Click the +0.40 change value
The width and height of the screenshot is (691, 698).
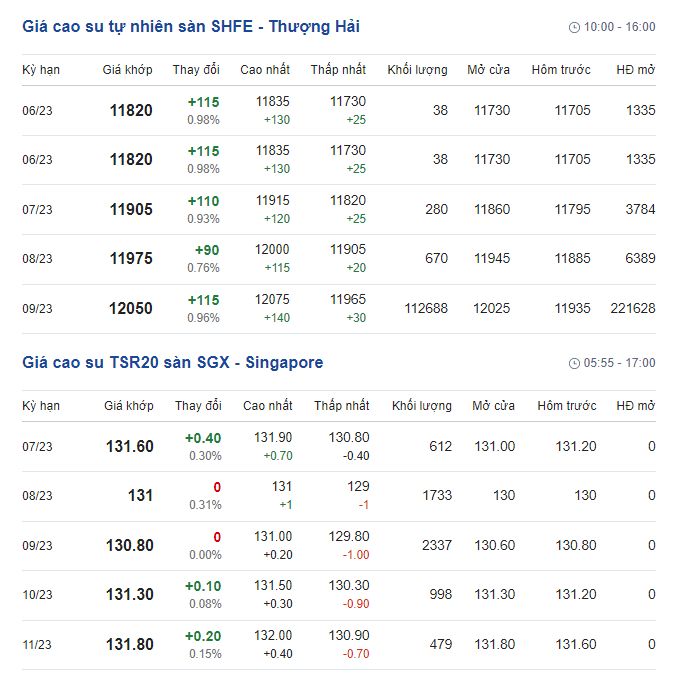203,438
